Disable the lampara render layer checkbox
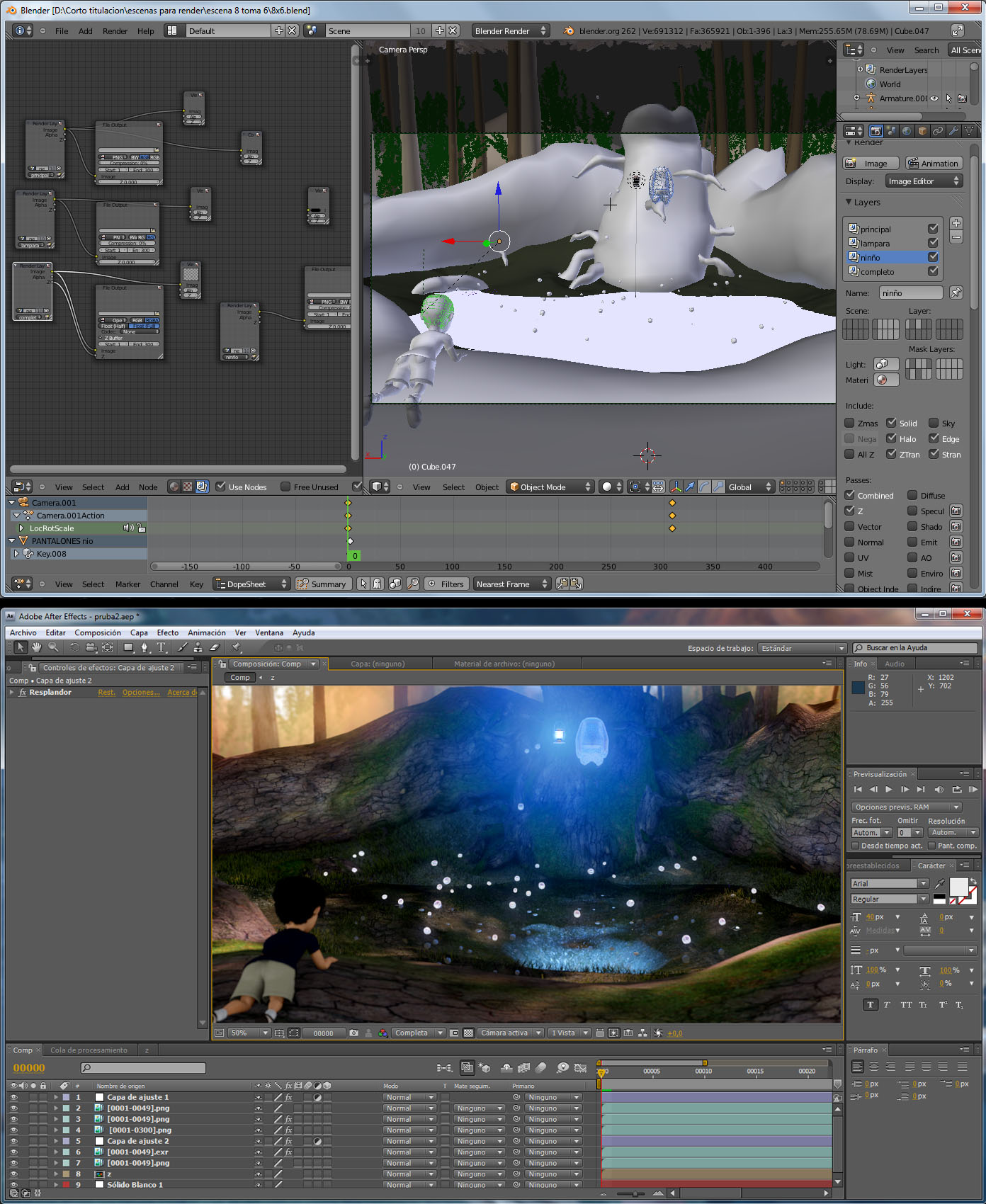 933,243
